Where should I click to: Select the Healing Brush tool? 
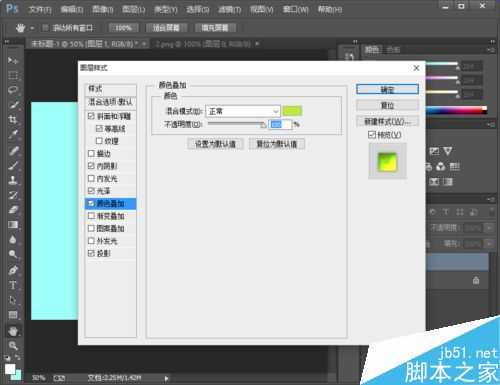(x=13, y=150)
